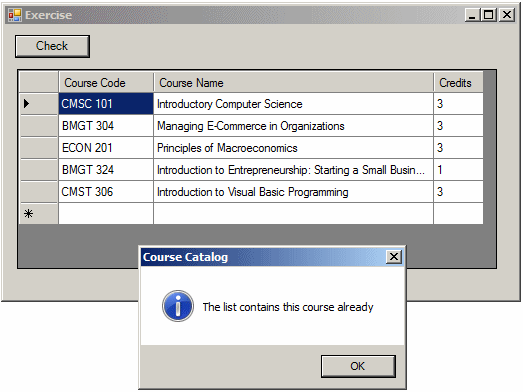Select row header of ECON 201 row
Viewport: 523px width, 392px height.
pos(39,148)
